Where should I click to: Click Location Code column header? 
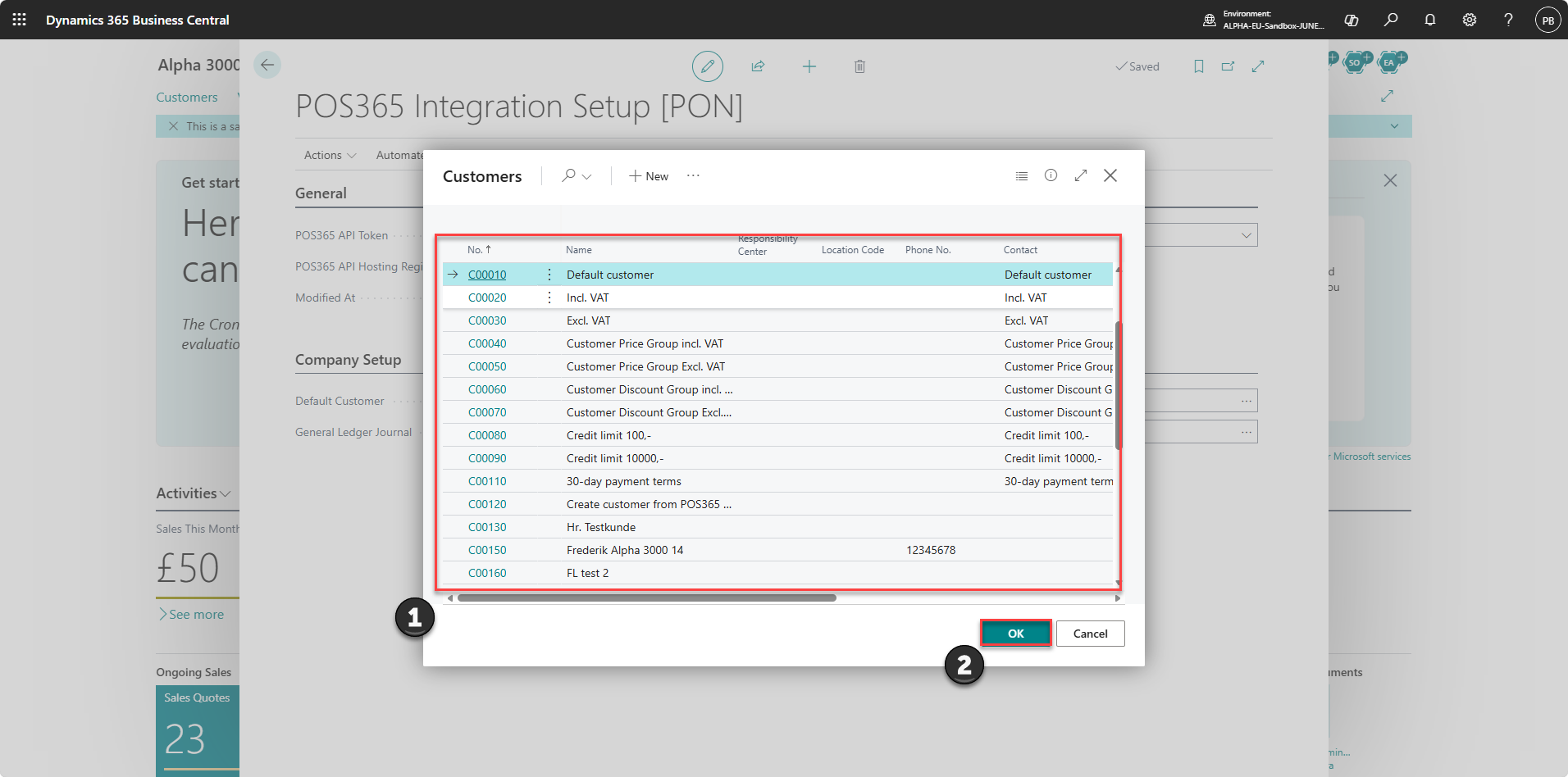pos(853,250)
